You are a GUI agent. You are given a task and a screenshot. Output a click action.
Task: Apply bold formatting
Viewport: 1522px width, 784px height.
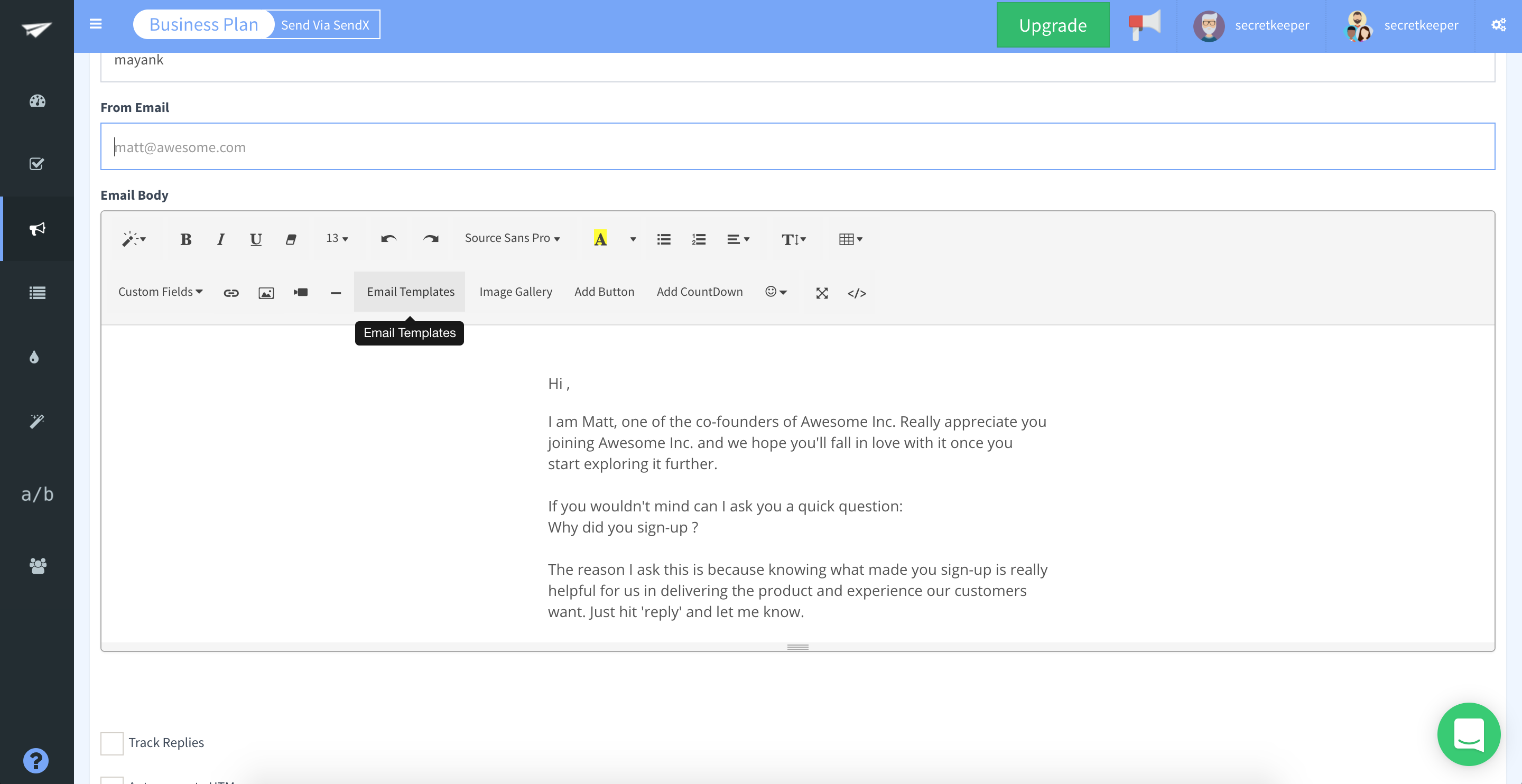tap(185, 239)
